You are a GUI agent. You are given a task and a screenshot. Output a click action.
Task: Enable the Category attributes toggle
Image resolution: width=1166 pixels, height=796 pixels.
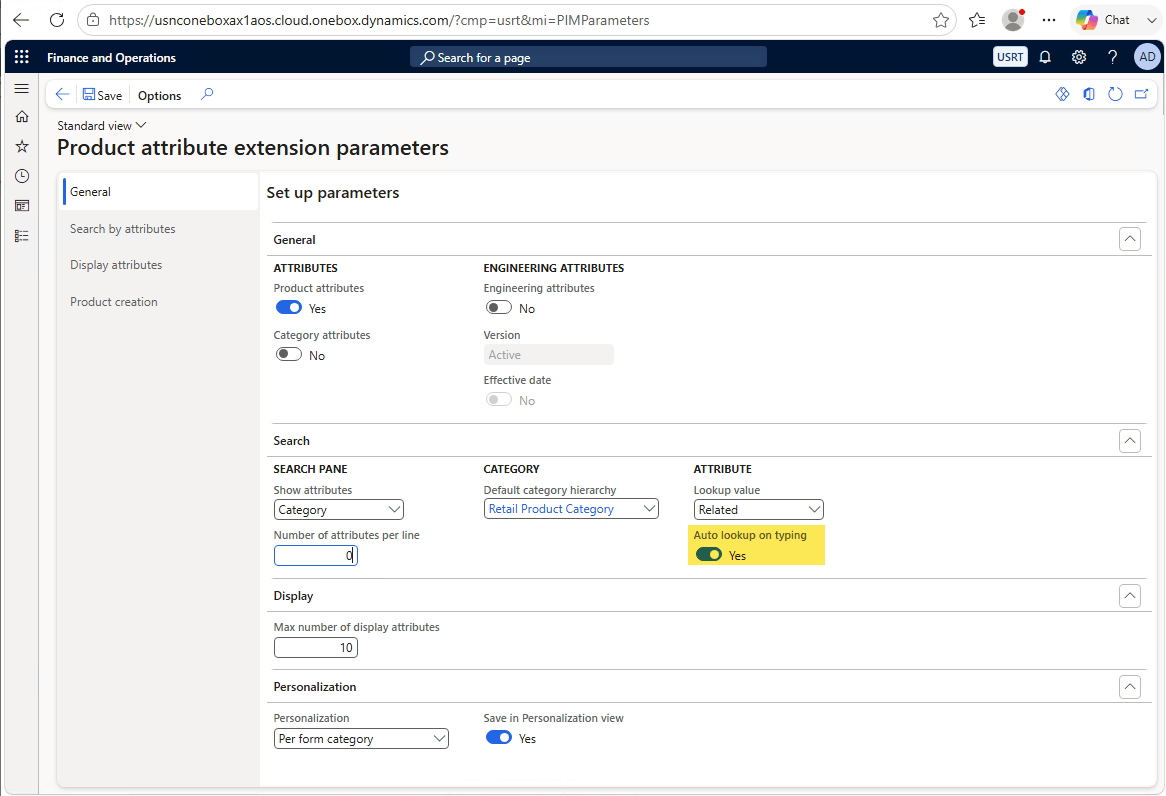[289, 355]
